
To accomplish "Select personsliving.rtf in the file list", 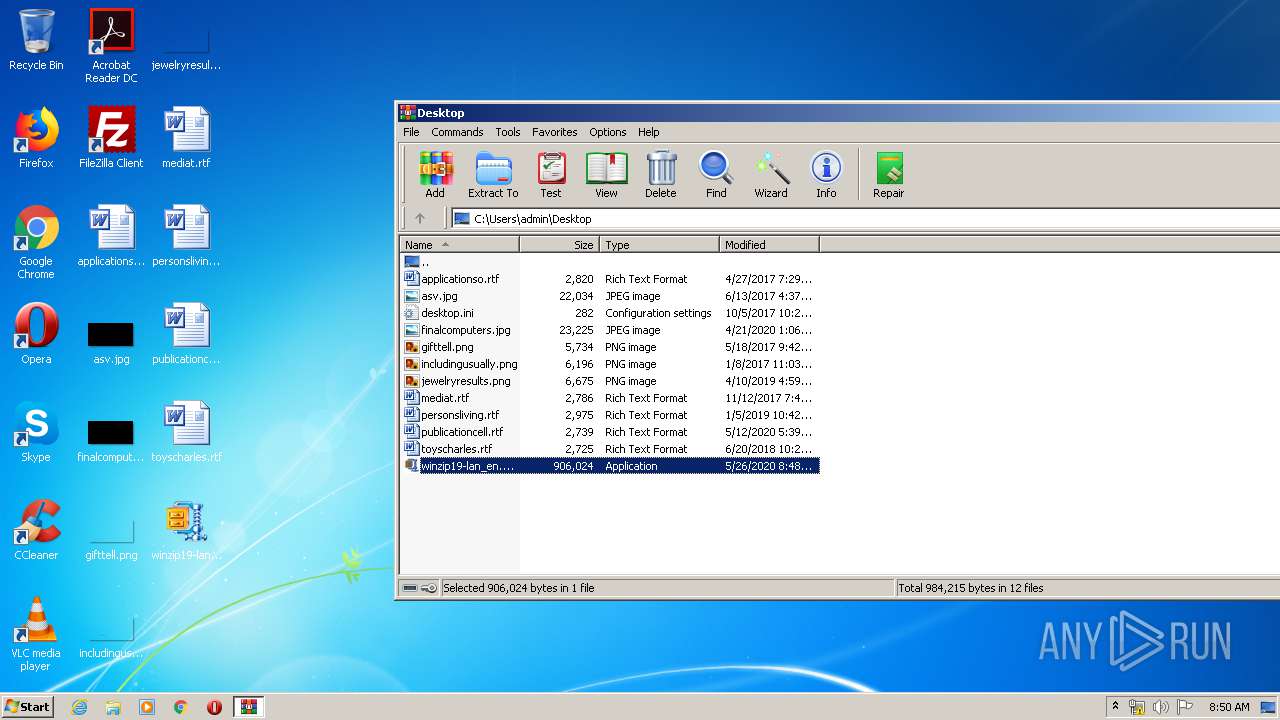I will point(610,415).
